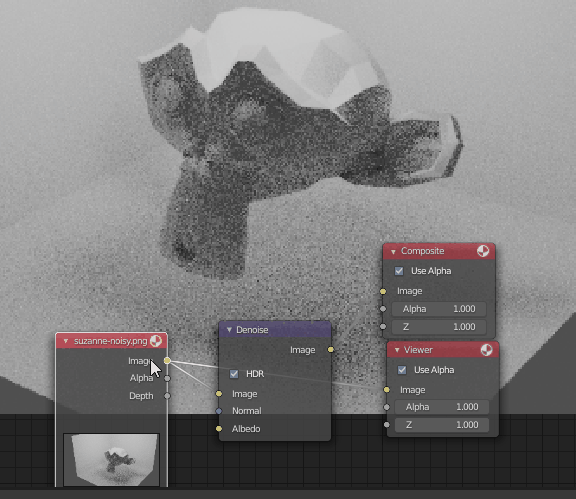The image size is (576, 499).
Task: Click the Composite node Image input socket
Action: point(383,291)
